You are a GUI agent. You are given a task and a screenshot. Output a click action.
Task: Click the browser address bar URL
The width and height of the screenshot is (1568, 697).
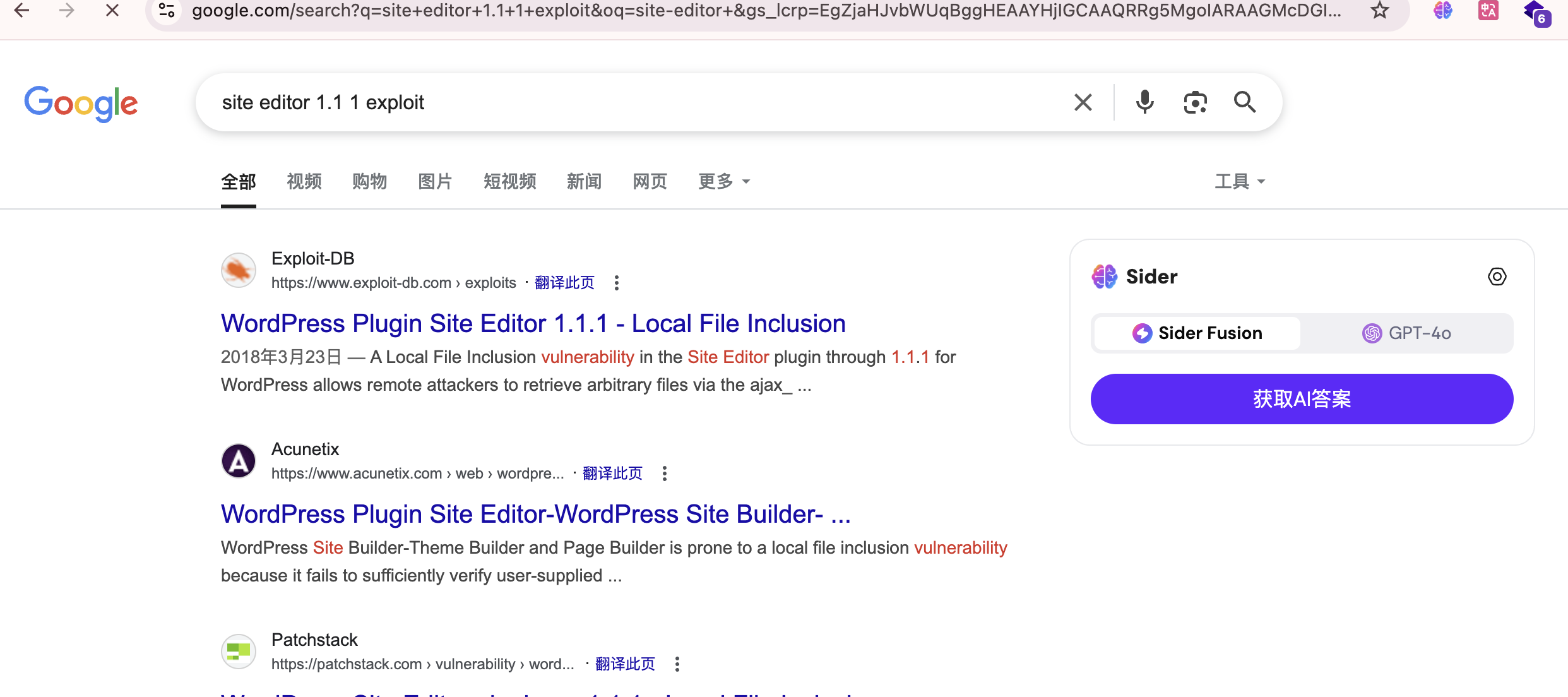point(766,10)
